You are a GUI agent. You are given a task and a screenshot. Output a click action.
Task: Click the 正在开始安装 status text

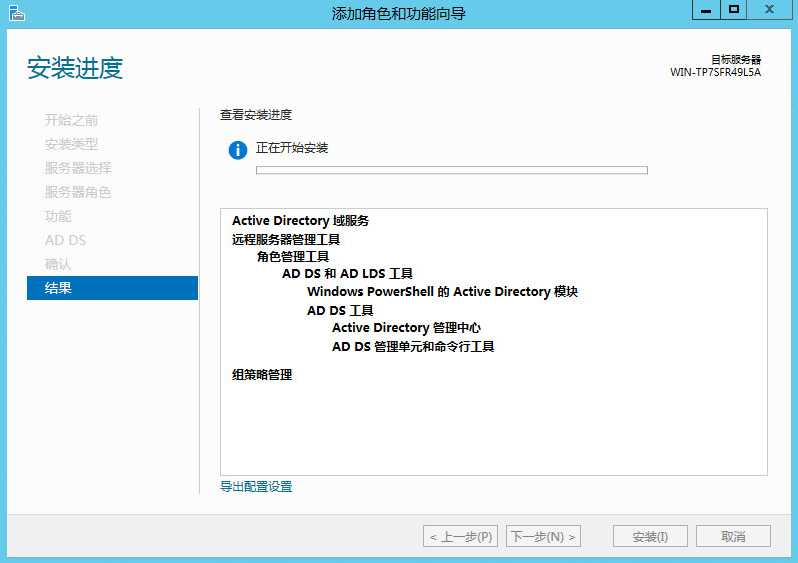tap(292, 148)
